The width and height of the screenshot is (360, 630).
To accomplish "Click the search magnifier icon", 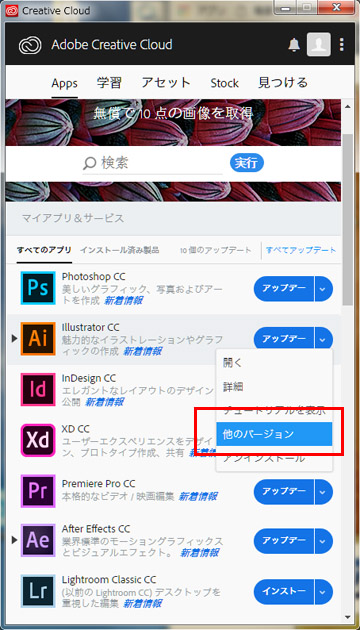I will tap(90, 163).
